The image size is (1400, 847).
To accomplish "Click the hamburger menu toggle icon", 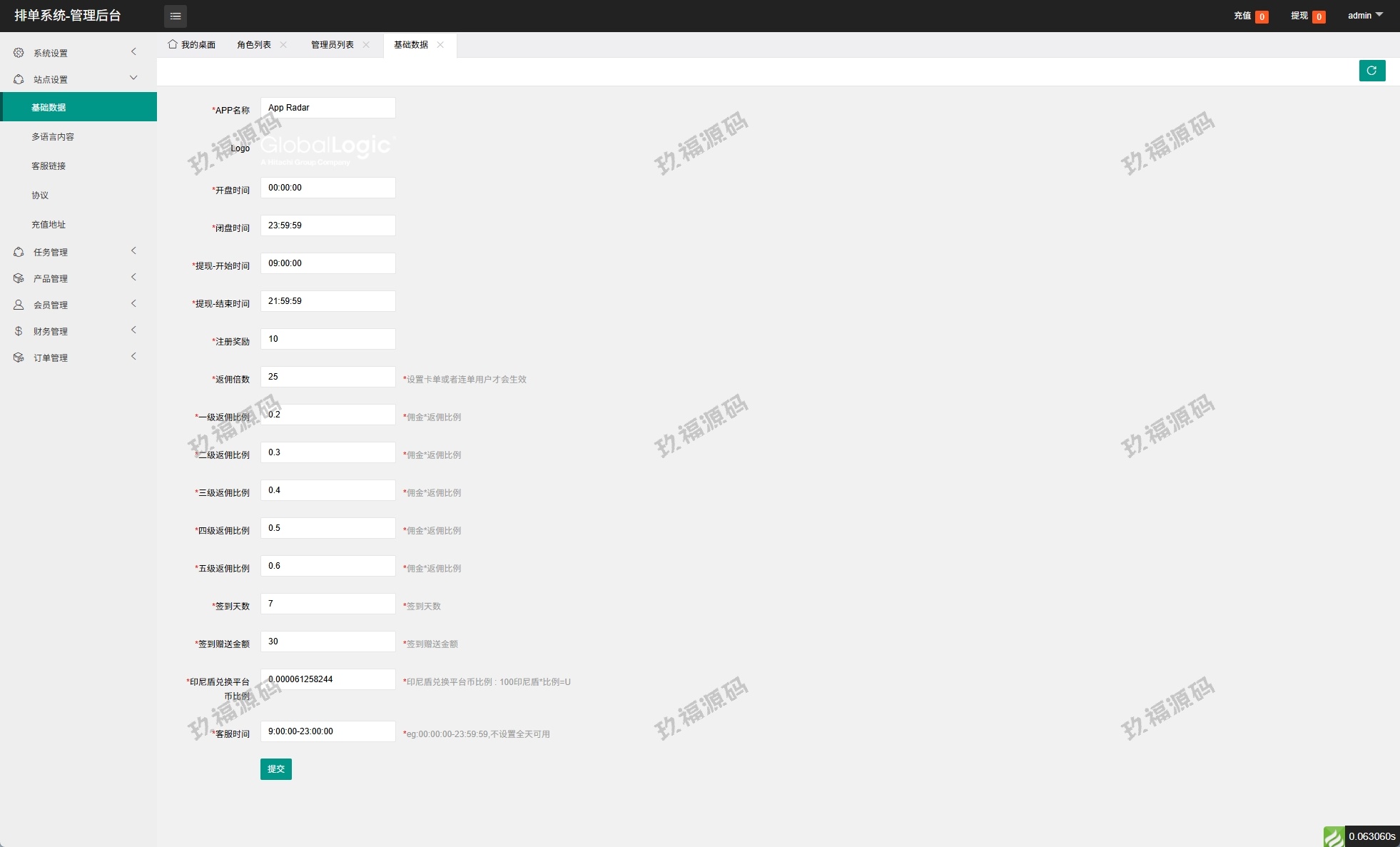I will [x=176, y=16].
